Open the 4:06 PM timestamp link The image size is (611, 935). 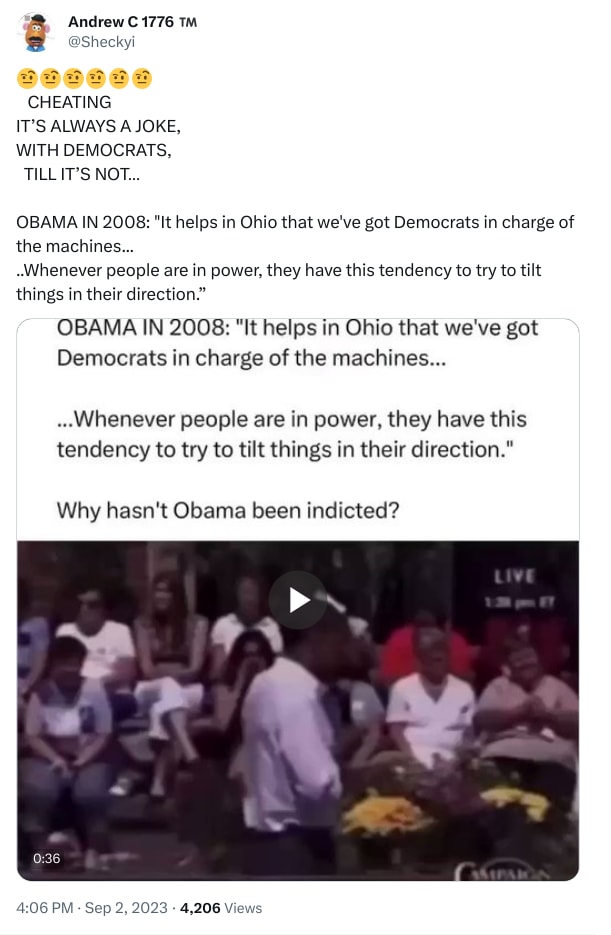point(45,908)
